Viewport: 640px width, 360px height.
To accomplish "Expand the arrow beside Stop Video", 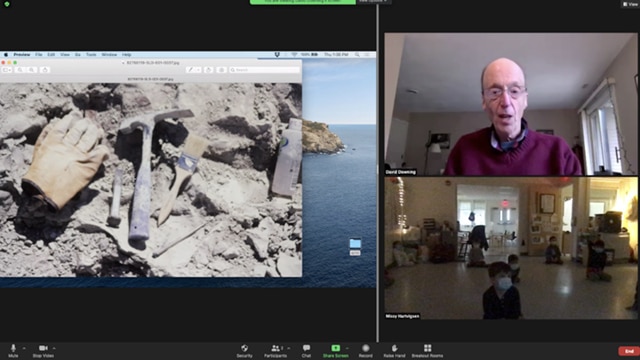I will tap(54, 348).
